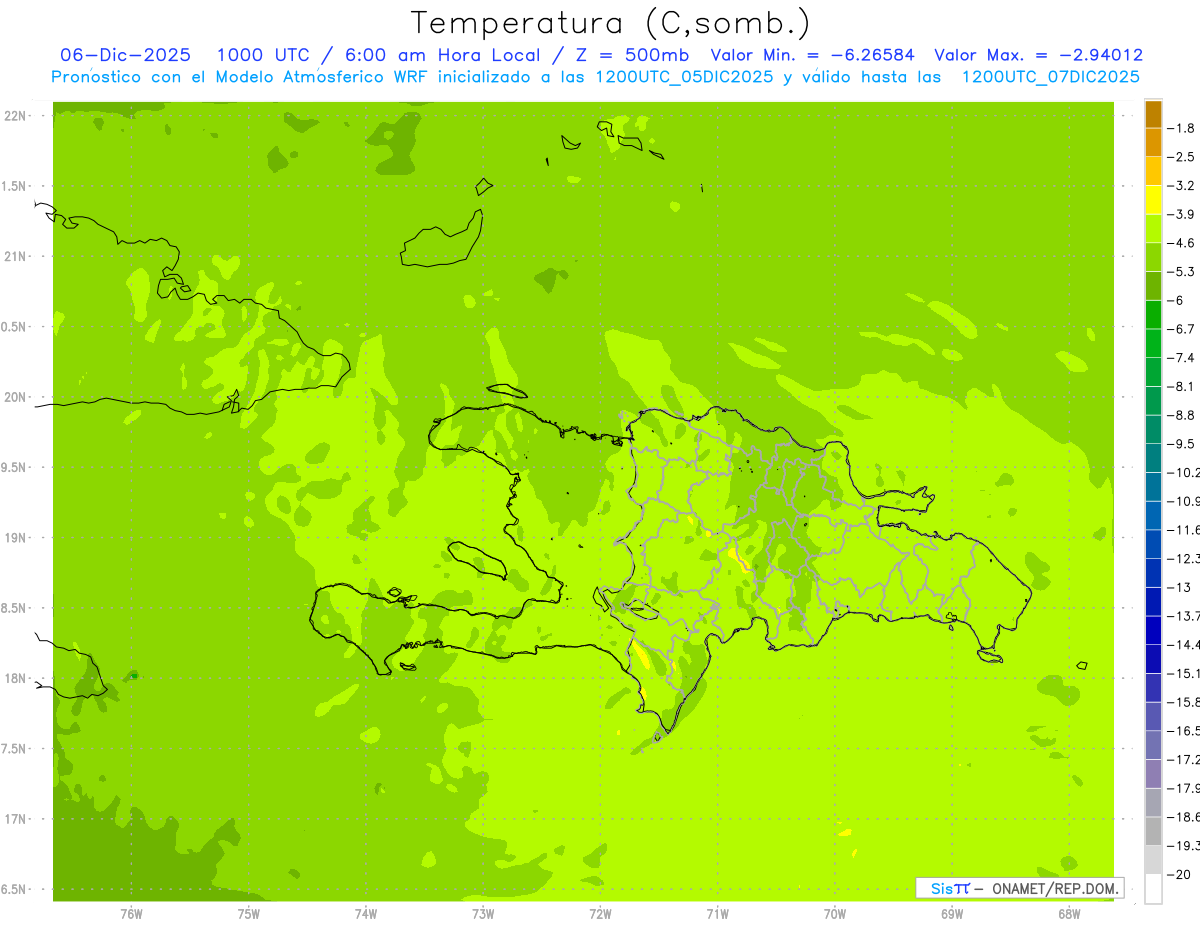1200x927 pixels.
Task: Click the '-3.2' colorbar label
Action: [x=1181, y=186]
